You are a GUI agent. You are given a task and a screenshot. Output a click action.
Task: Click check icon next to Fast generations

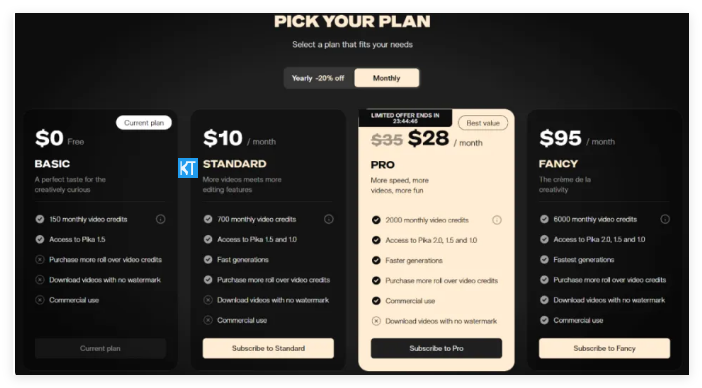pos(208,260)
